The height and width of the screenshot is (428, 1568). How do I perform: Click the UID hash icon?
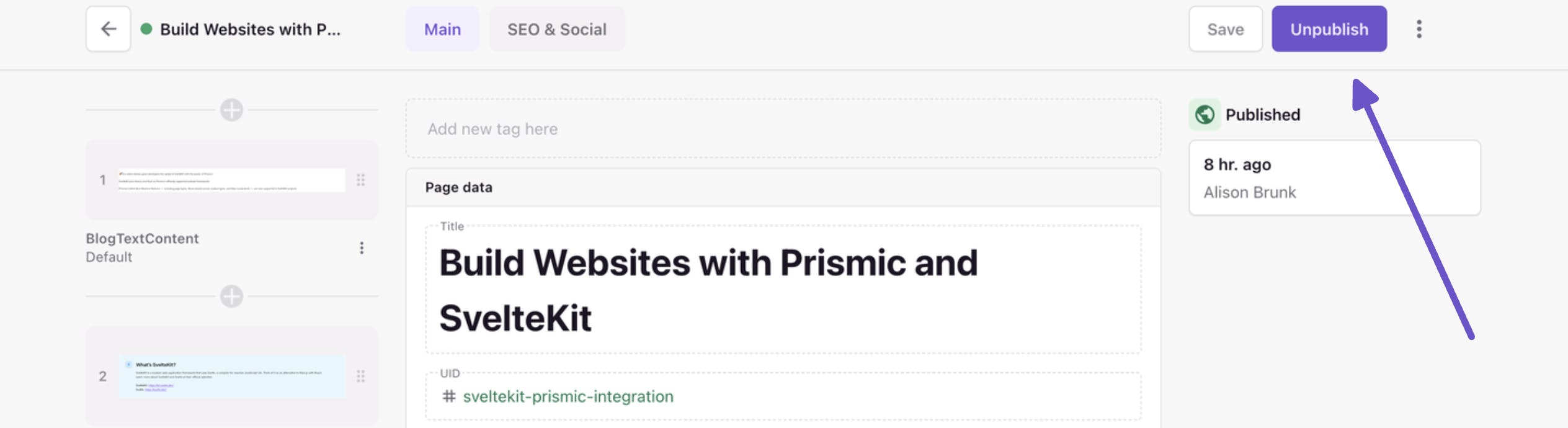coord(448,396)
